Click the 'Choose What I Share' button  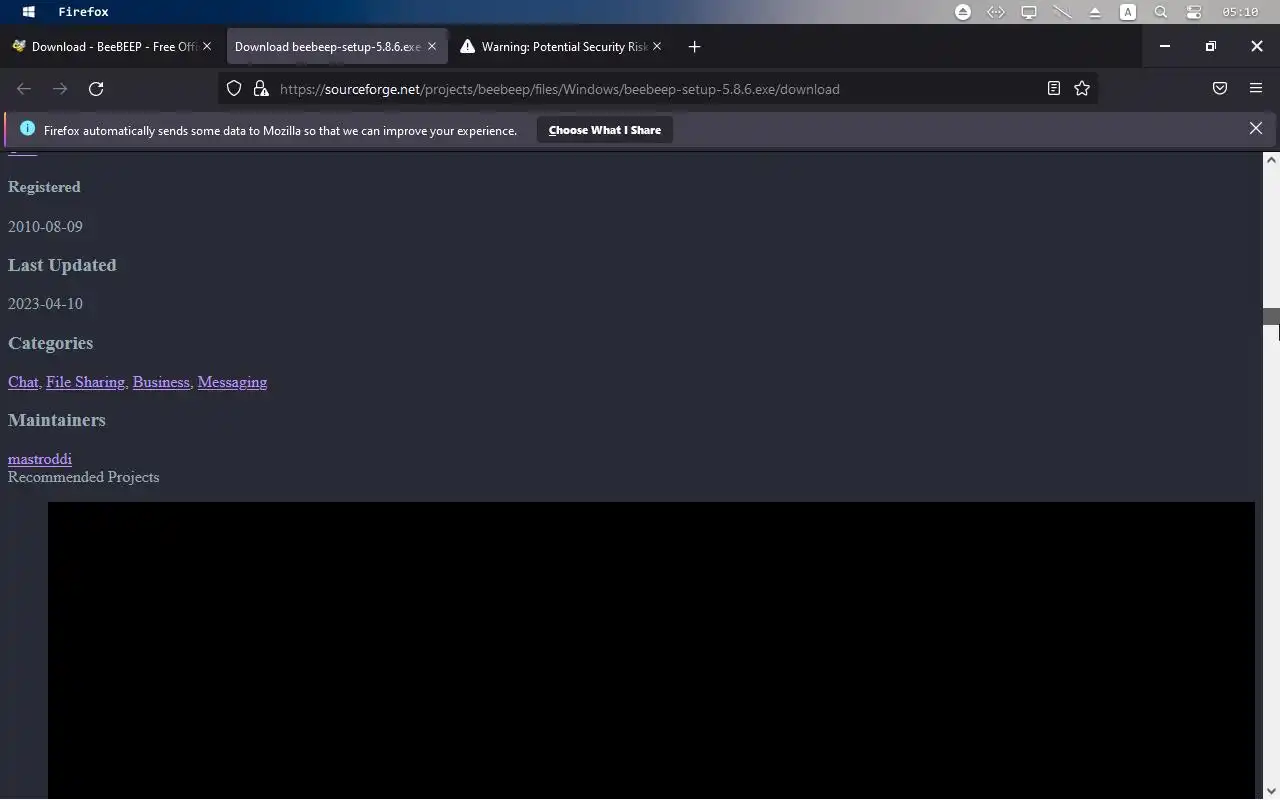coord(605,130)
